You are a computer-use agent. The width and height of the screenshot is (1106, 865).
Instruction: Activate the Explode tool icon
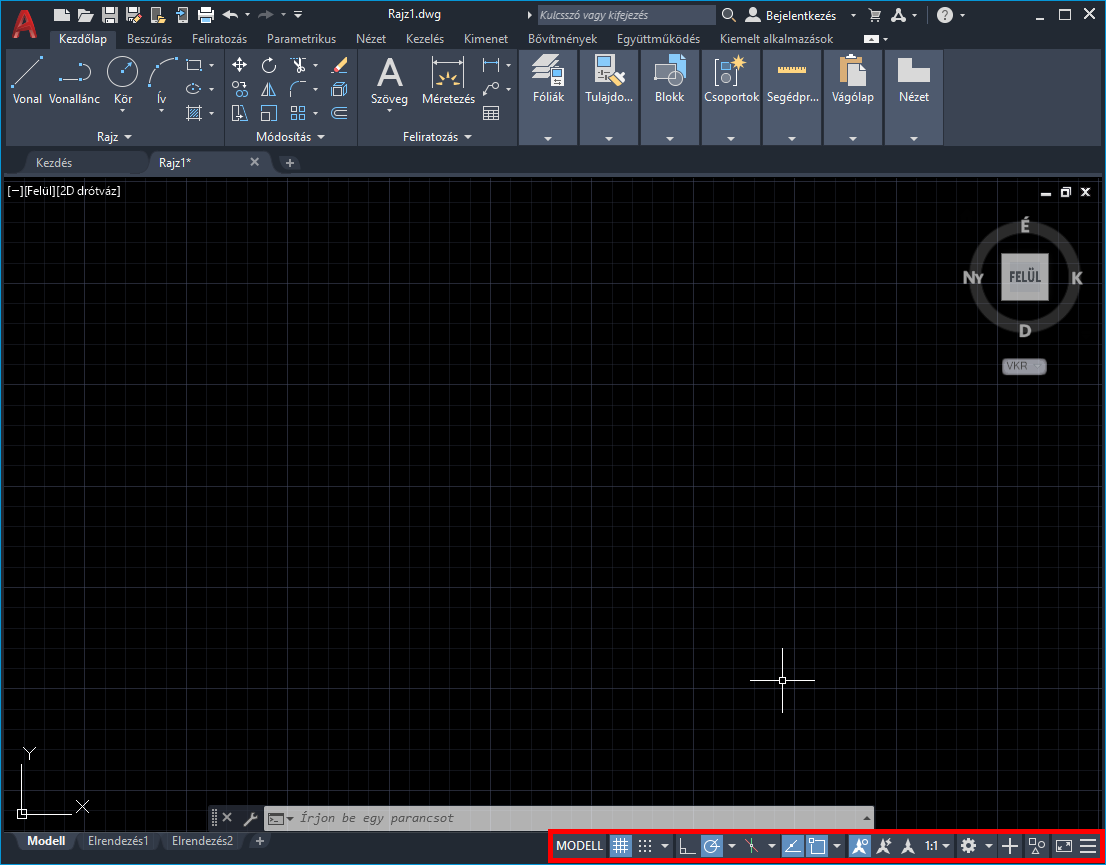click(339, 89)
